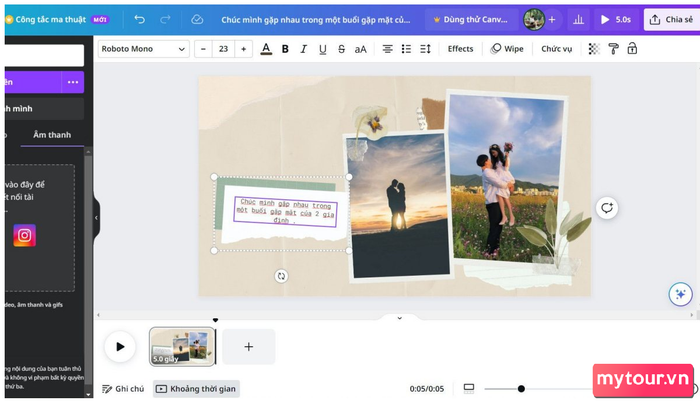Open the three-dots menu in sidebar
This screenshot has height=405, width=700.
tap(73, 82)
